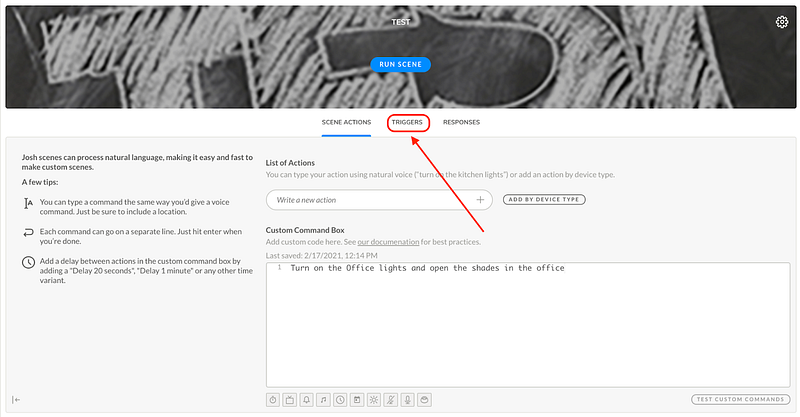Focus the 'Write a new action' field

pos(379,200)
